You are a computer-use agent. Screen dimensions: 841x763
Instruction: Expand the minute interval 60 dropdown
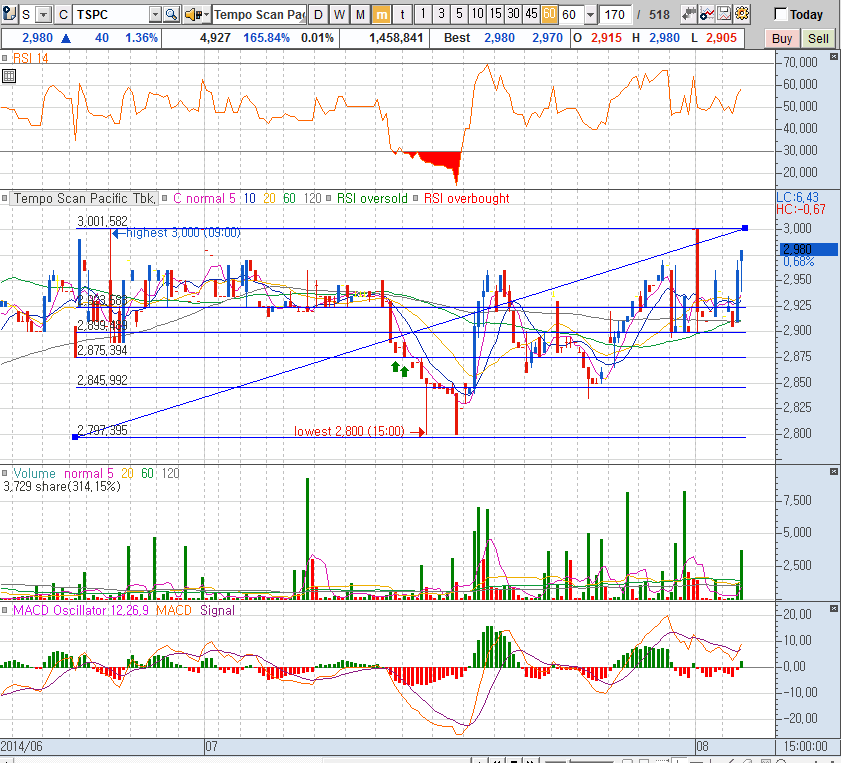[x=590, y=15]
